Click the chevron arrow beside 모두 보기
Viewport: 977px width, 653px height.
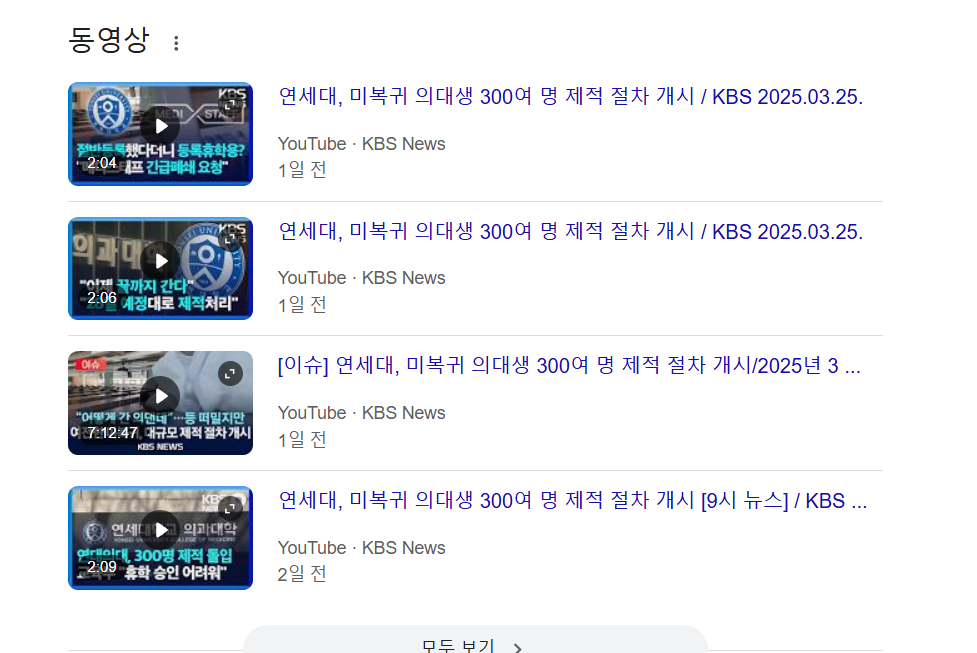coord(518,647)
